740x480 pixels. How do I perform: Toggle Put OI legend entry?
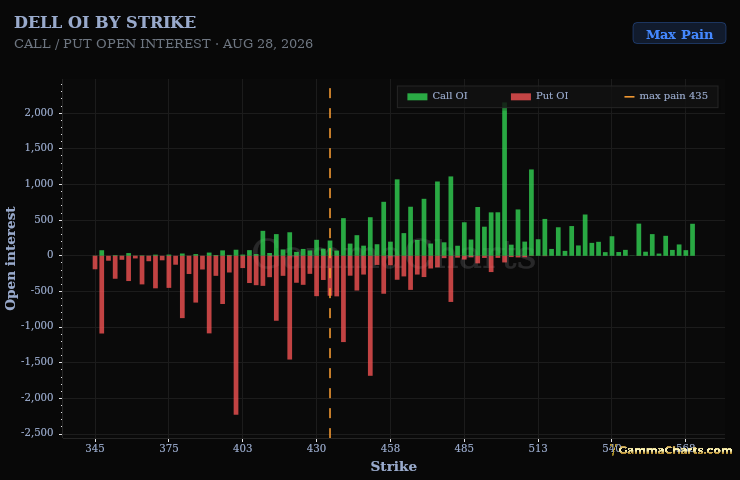[x=539, y=96]
